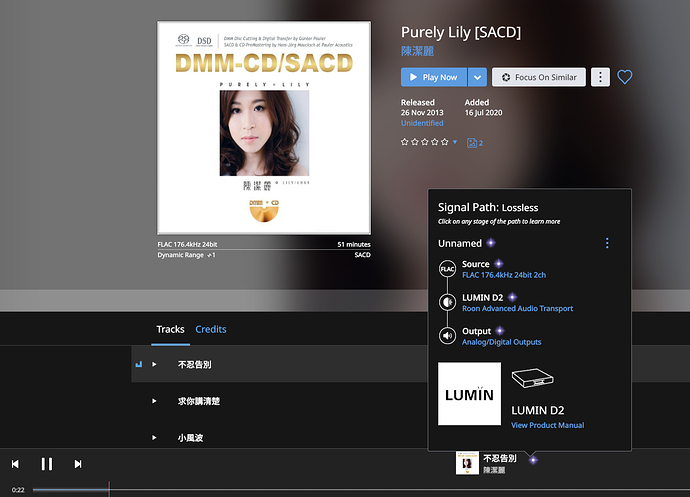Image resolution: width=690 pixels, height=497 pixels.
Task: Click the star next to Source
Action: 499,264
